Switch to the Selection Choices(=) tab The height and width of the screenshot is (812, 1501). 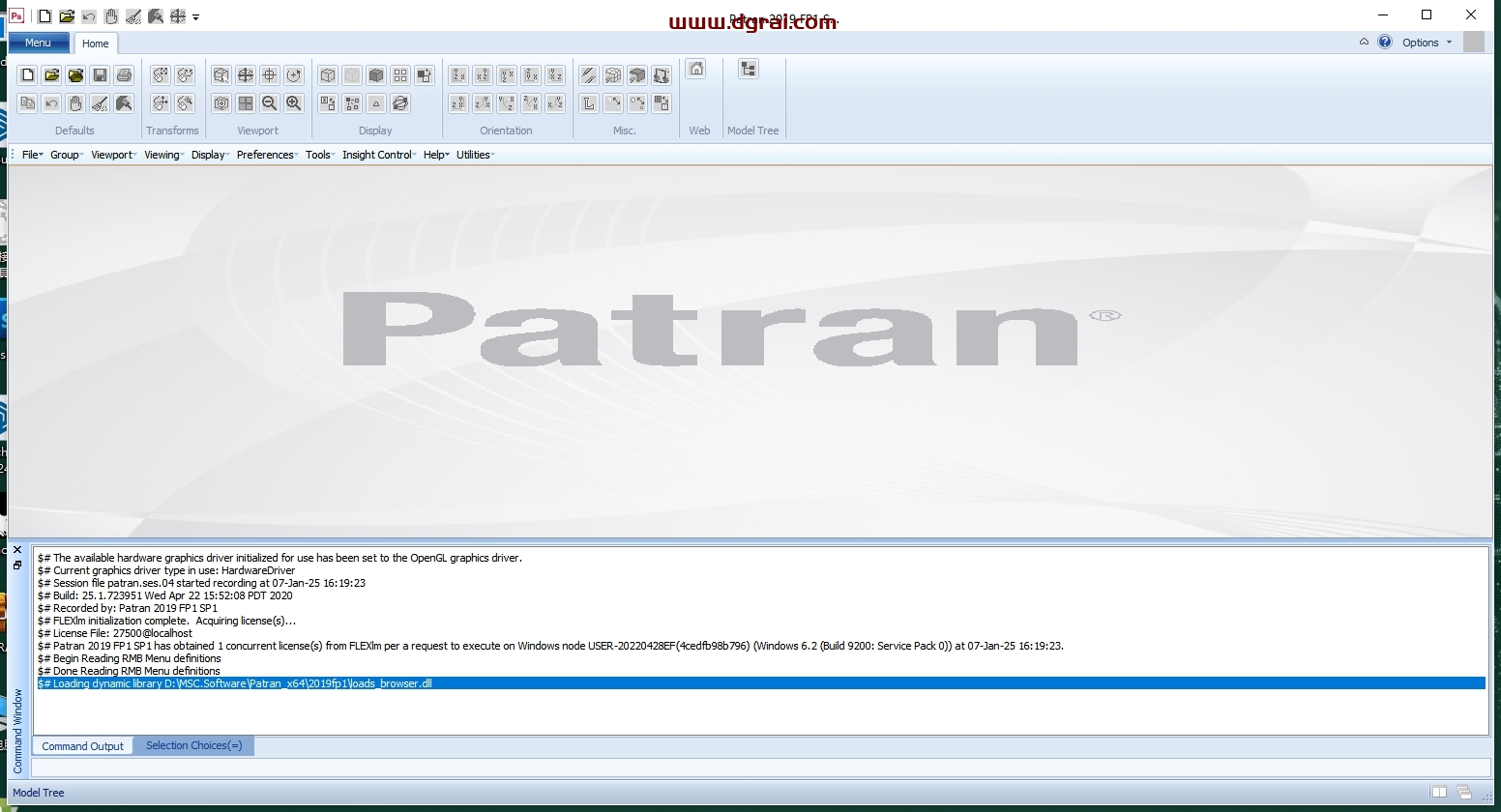[x=193, y=745]
